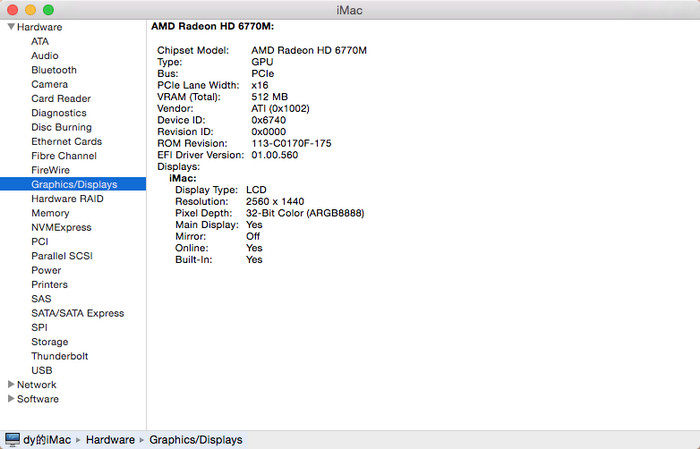The width and height of the screenshot is (700, 449).
Task: Click Graphics/Displays in the bottom path bar
Action: 196,440
